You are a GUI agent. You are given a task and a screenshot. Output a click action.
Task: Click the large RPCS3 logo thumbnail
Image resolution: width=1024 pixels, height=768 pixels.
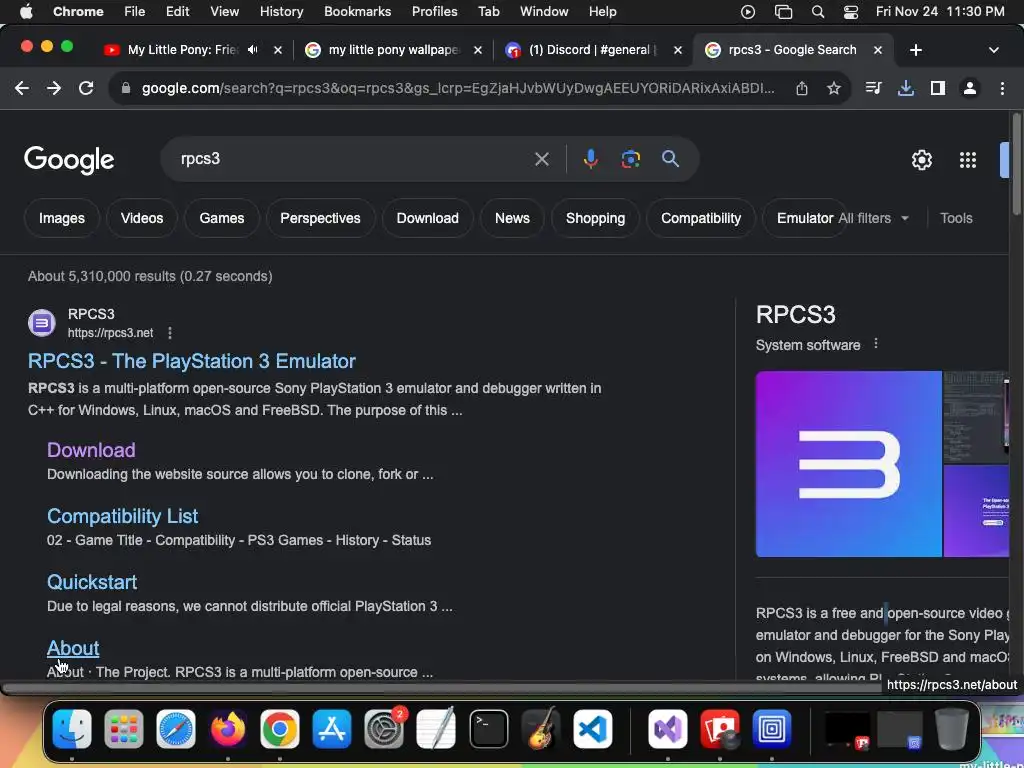(x=848, y=464)
